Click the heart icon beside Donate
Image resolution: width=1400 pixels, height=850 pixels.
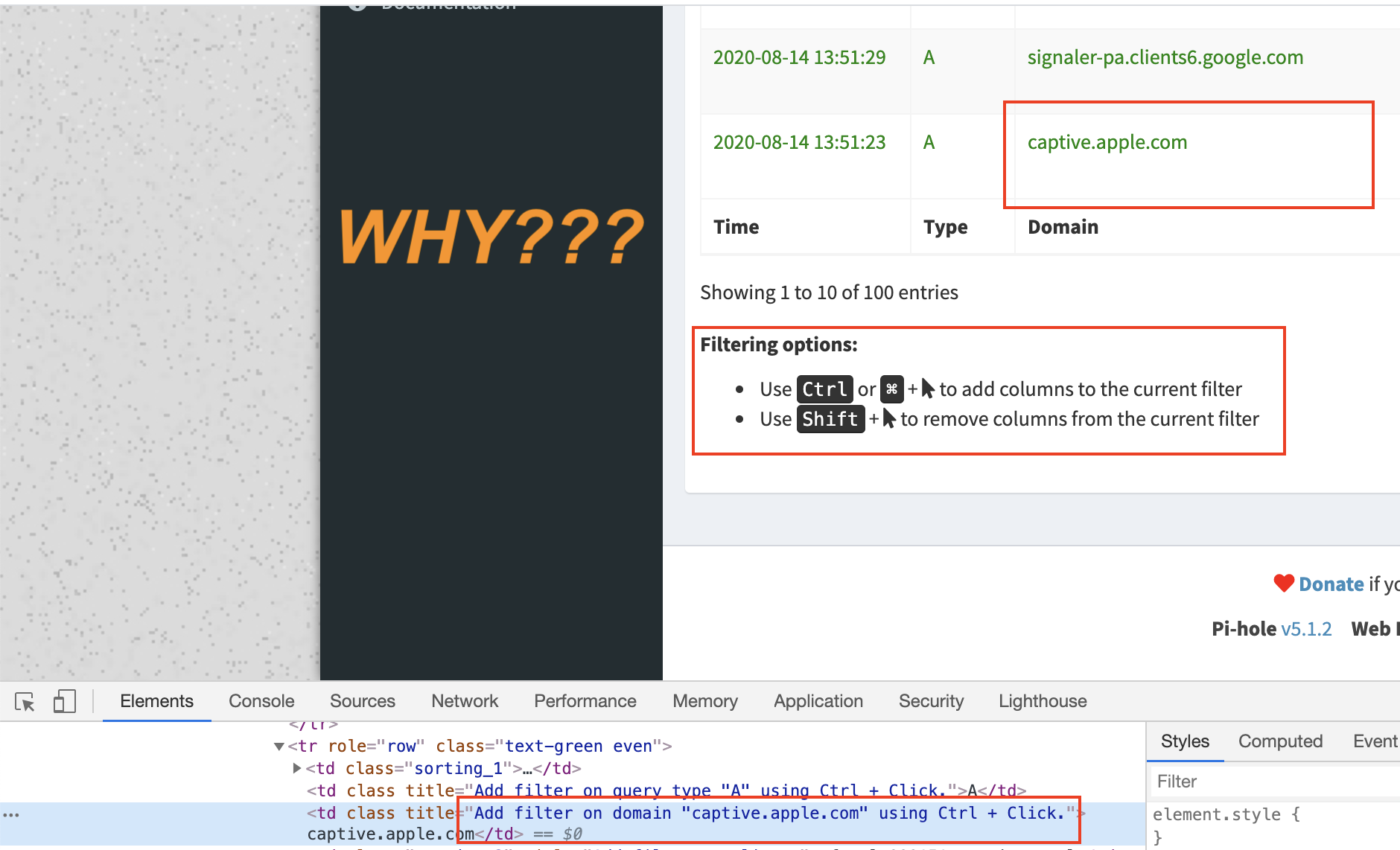(x=1282, y=584)
